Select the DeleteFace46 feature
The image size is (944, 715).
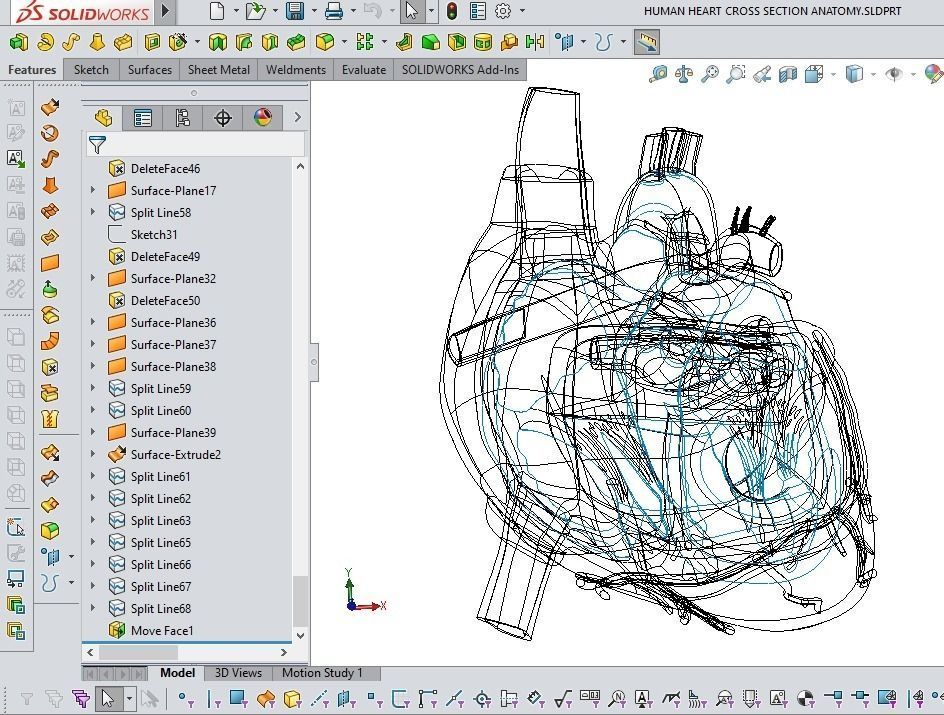(165, 169)
